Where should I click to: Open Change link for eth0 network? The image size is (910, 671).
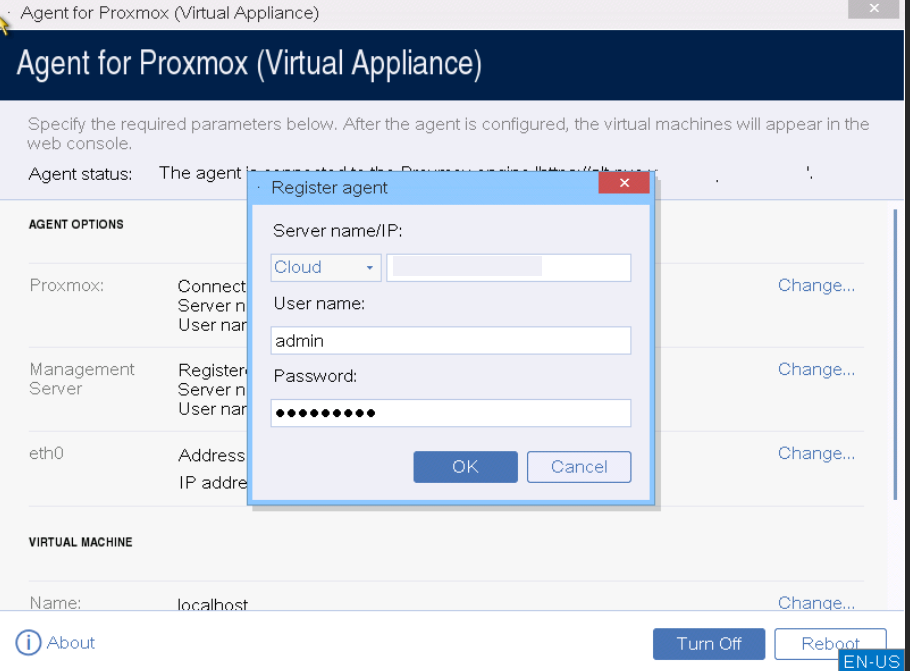point(816,453)
